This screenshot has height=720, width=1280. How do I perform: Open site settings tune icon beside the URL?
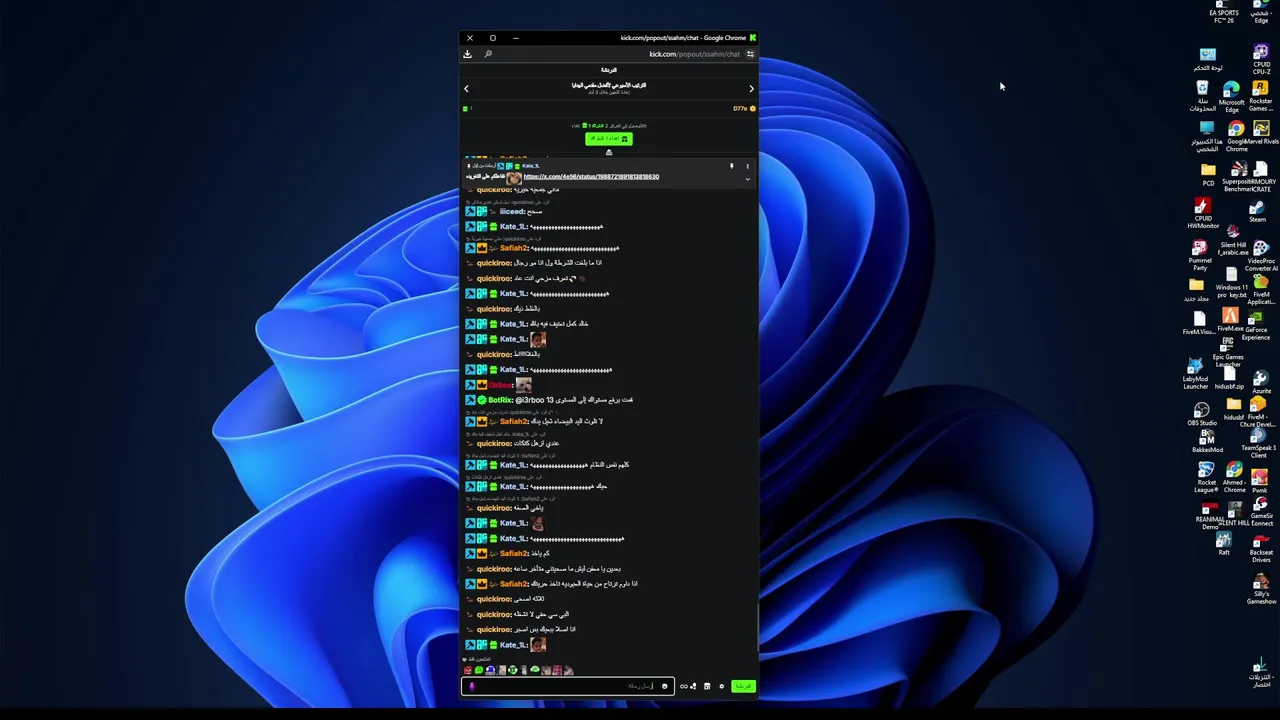tap(750, 54)
